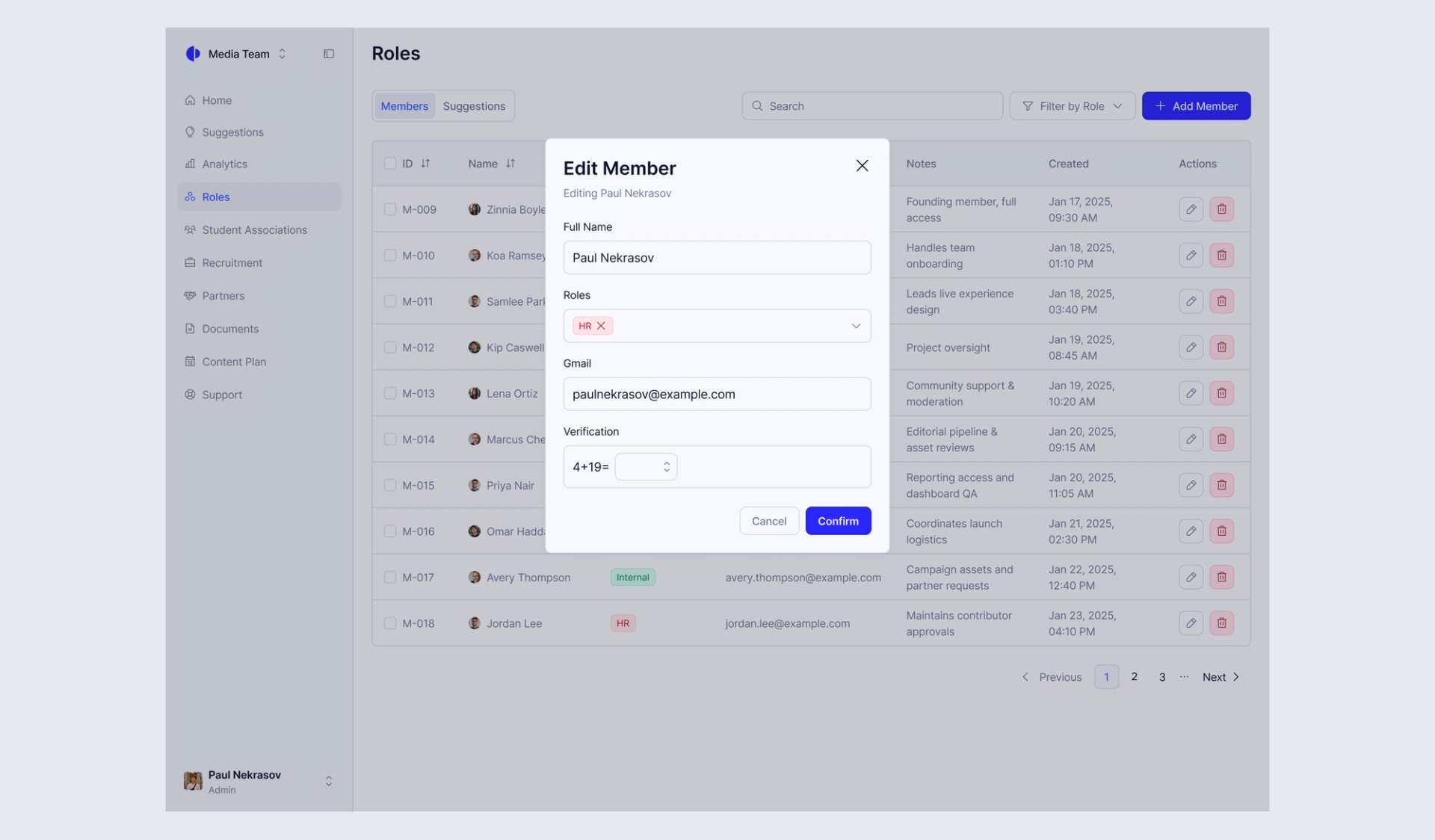
Task: Focus the Gmail input field
Action: point(717,395)
